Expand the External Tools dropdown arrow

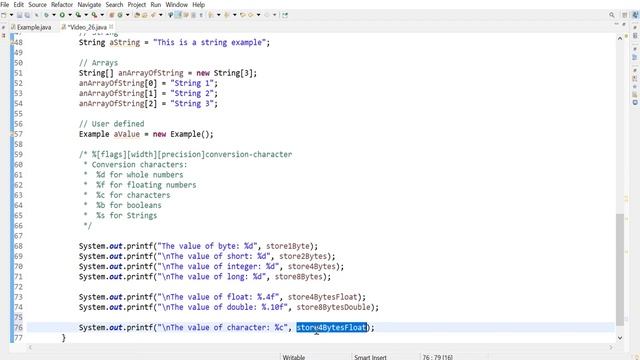tap(102, 15)
